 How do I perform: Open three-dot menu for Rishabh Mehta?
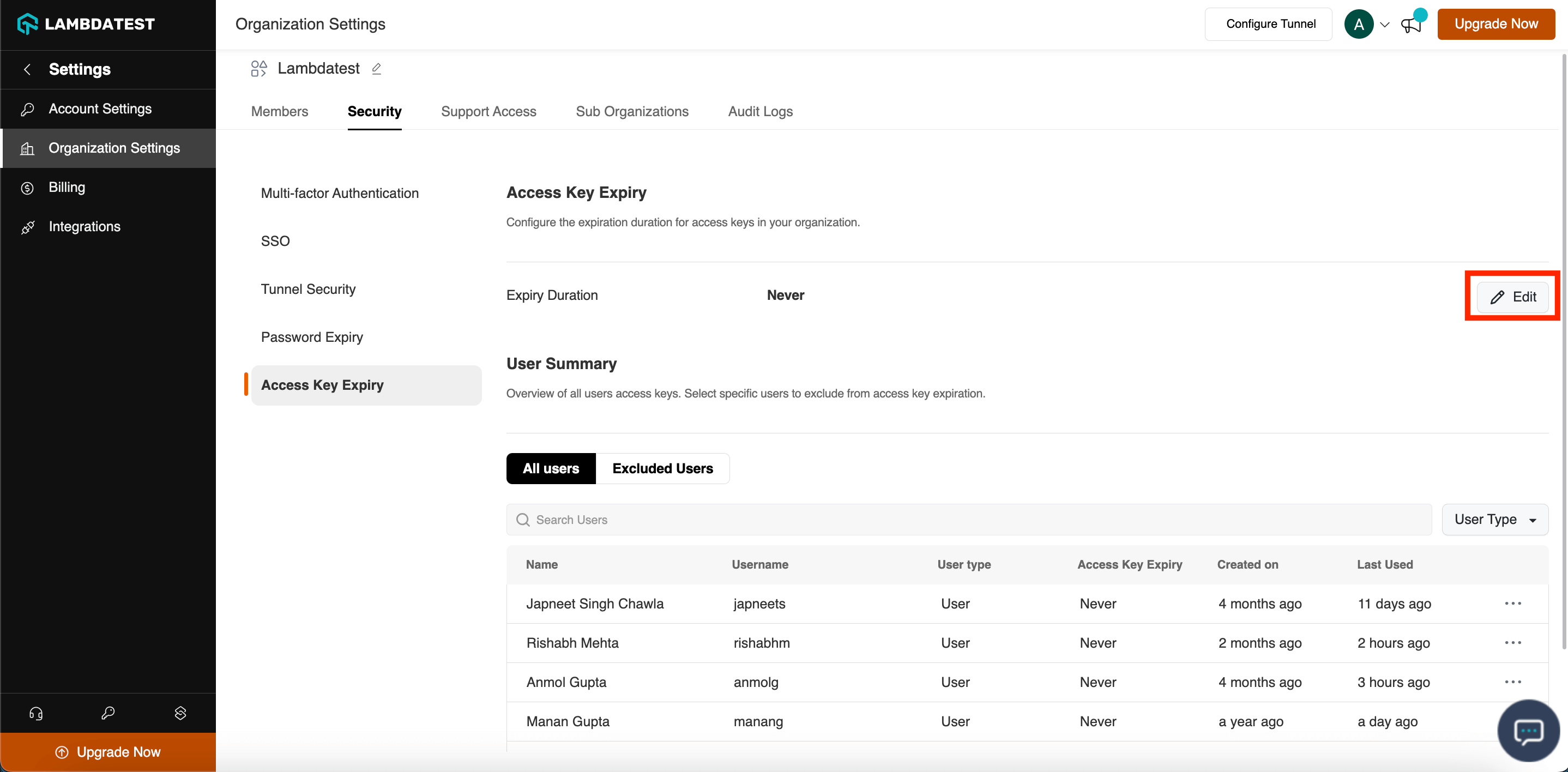click(x=1512, y=642)
